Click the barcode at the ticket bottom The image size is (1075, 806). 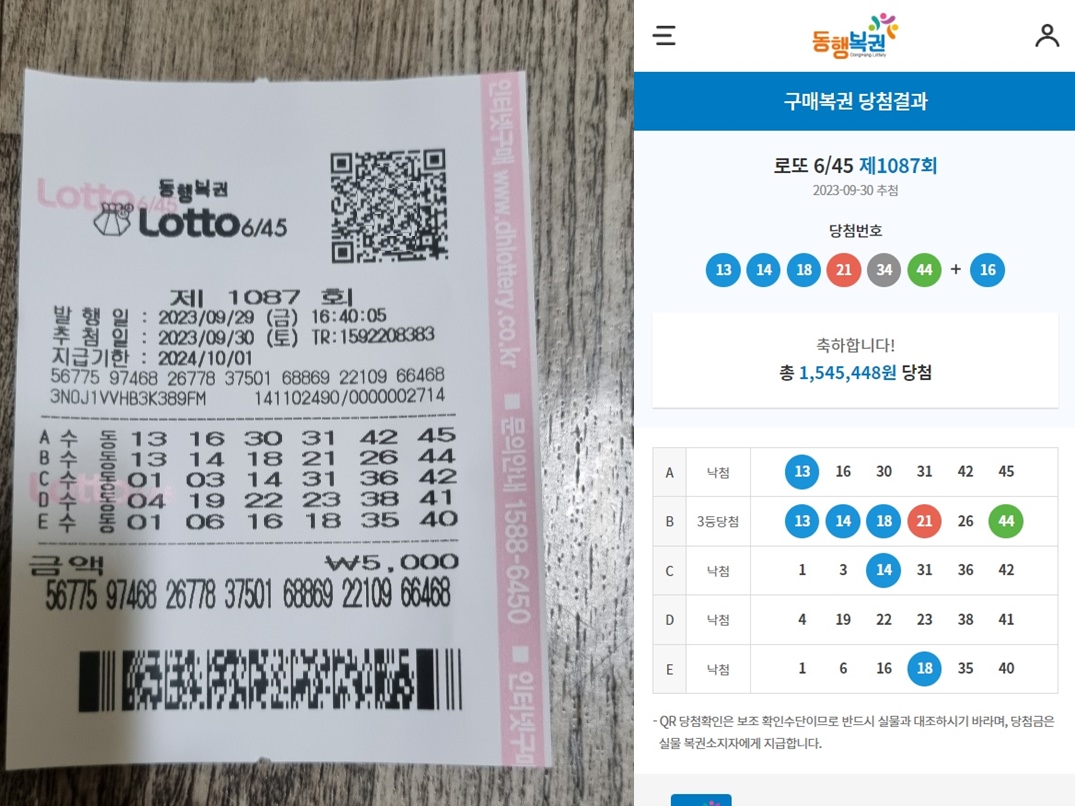[x=270, y=680]
